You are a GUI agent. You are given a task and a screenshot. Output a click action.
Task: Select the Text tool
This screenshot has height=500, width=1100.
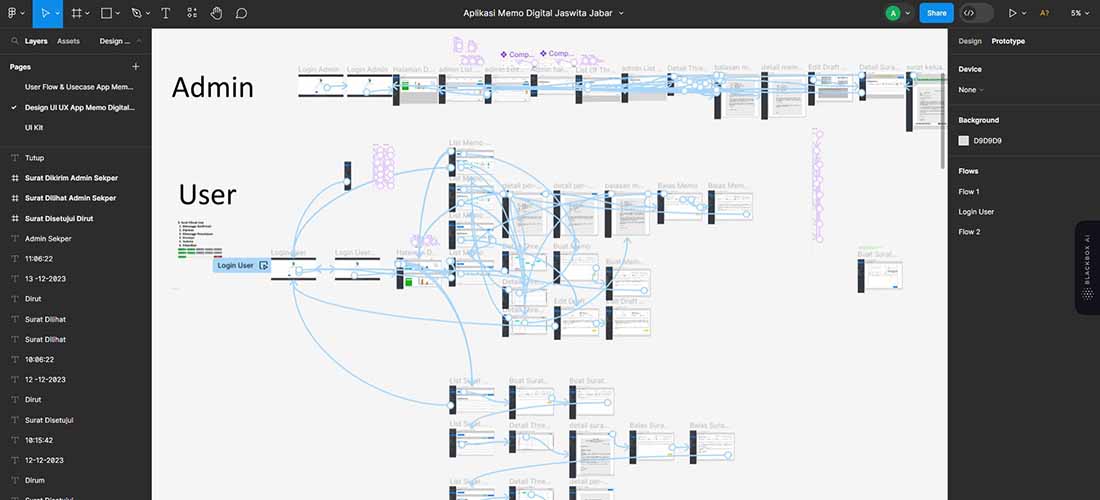coord(166,13)
